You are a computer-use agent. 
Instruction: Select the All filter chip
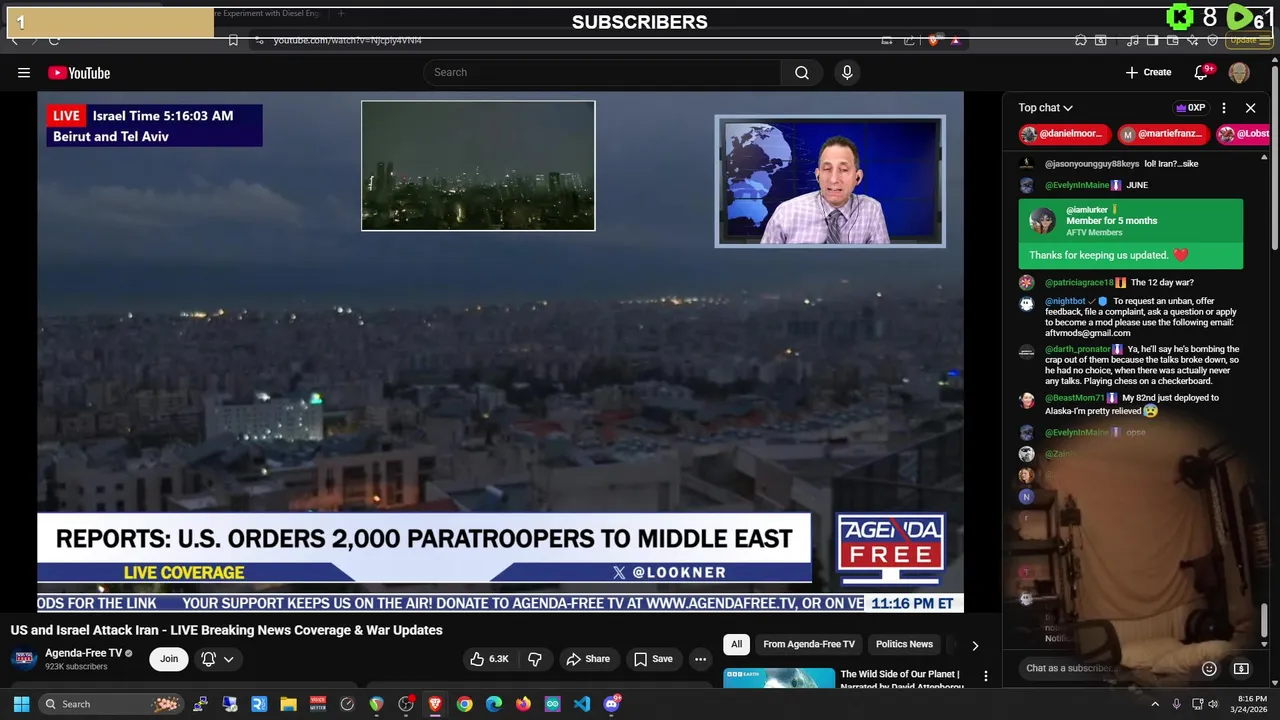(x=736, y=644)
